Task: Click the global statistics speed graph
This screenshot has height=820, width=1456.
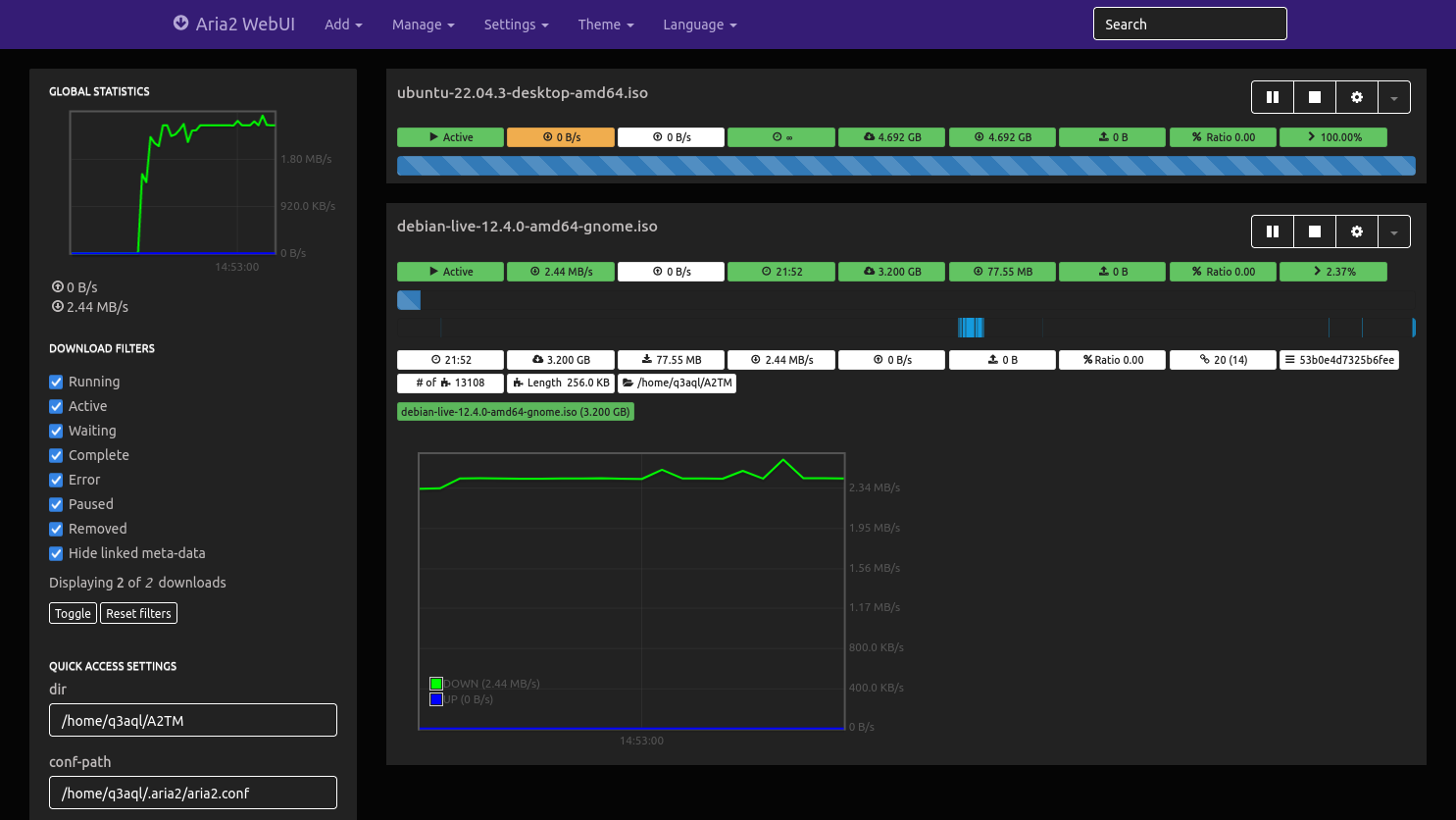Action: click(x=173, y=182)
